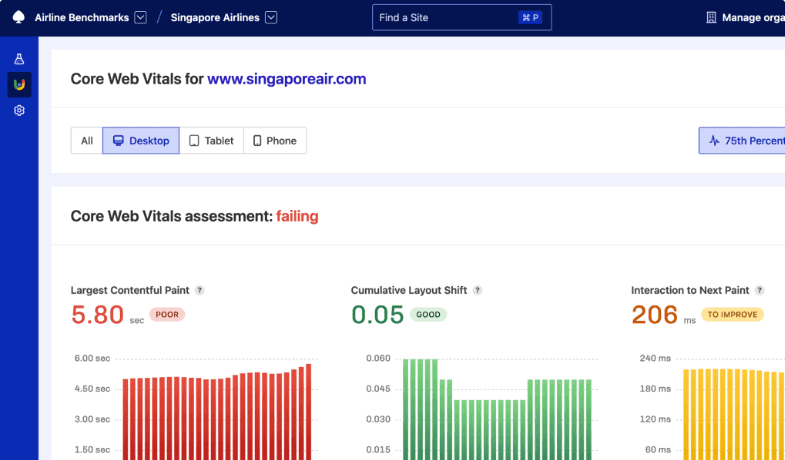
Task: Expand the Singapore Airlines dropdown
Action: (x=271, y=17)
